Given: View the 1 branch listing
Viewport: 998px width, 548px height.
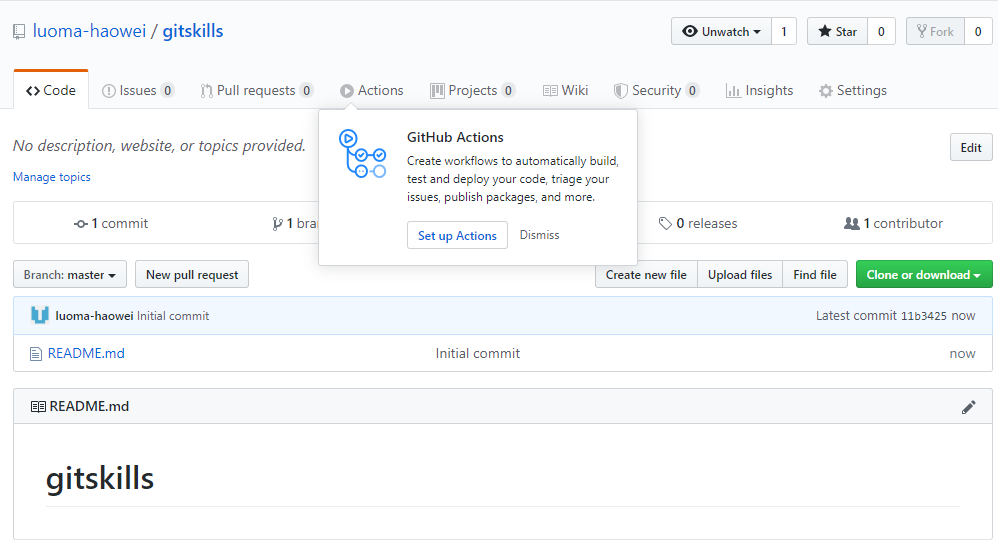Looking at the screenshot, I should click(x=295, y=223).
